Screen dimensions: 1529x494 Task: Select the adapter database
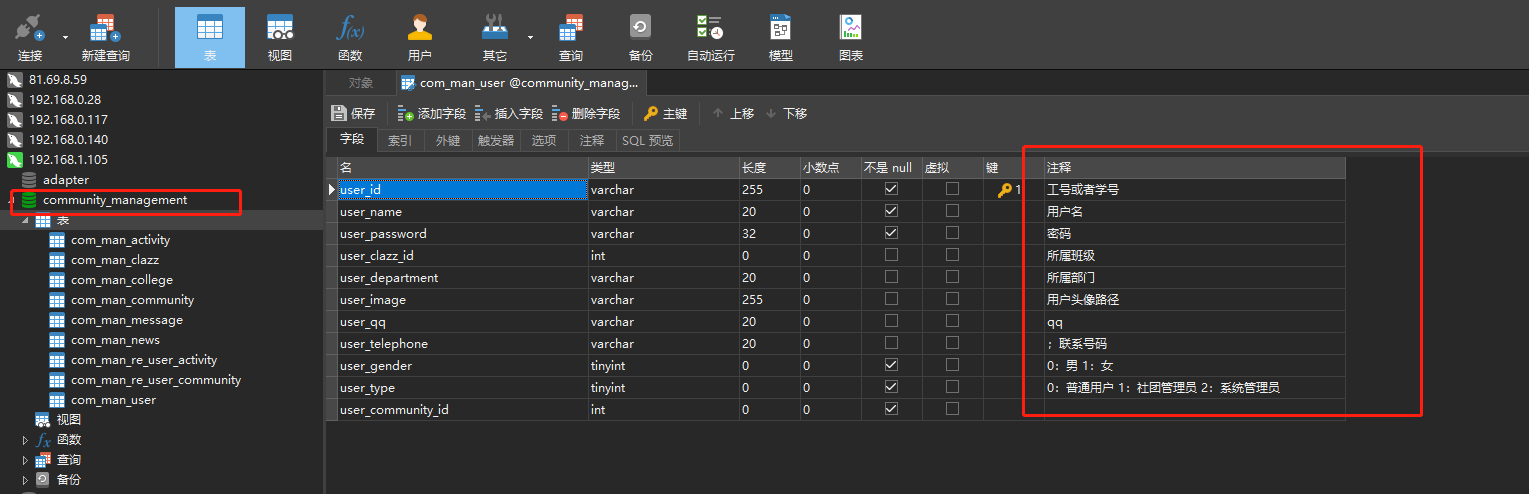(x=66, y=180)
